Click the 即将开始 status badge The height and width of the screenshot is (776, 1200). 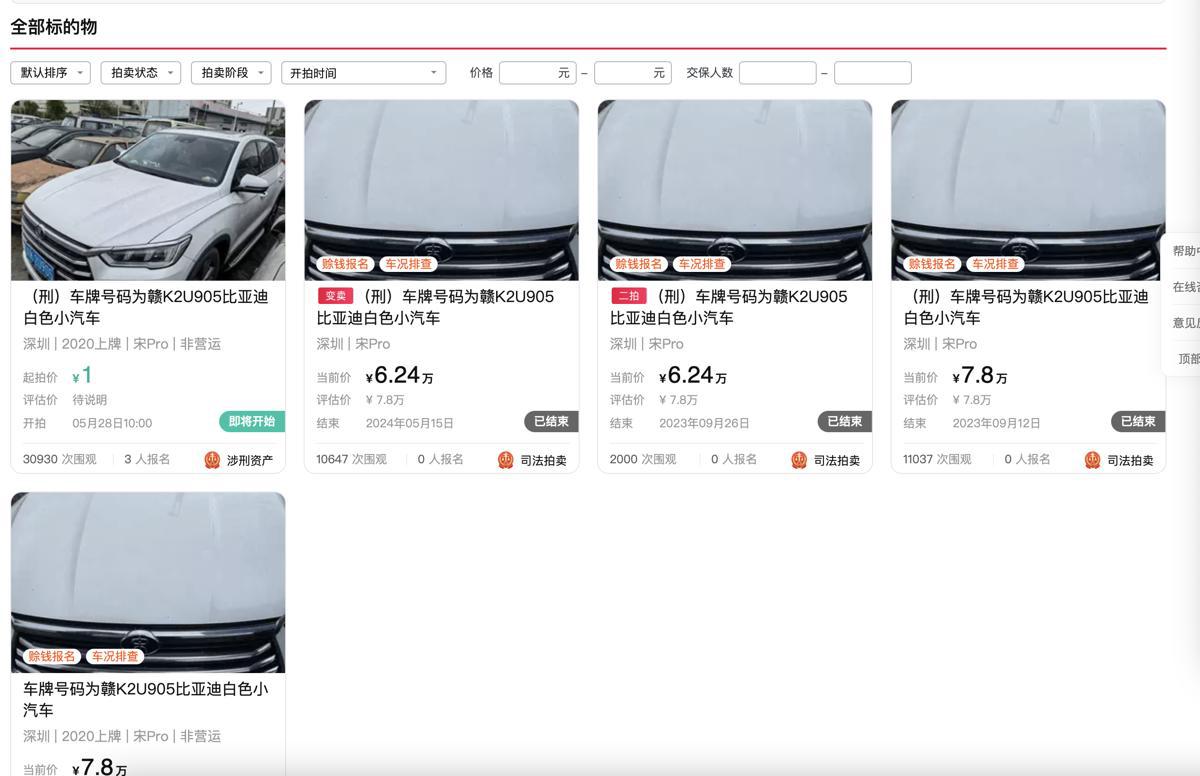(x=252, y=421)
